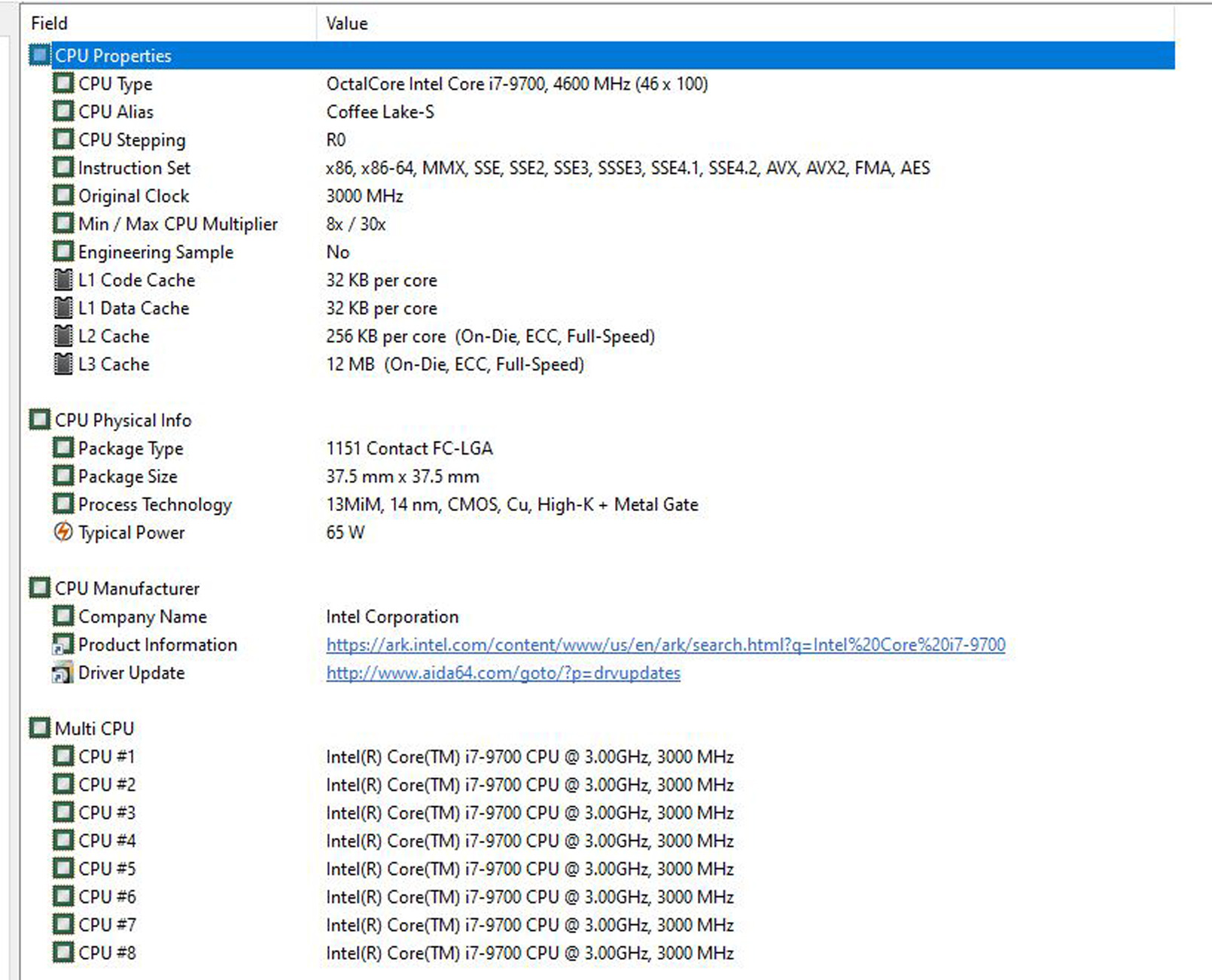The image size is (1212, 980).
Task: Click the chip icon beside Original Clock
Action: pyautogui.click(x=63, y=196)
